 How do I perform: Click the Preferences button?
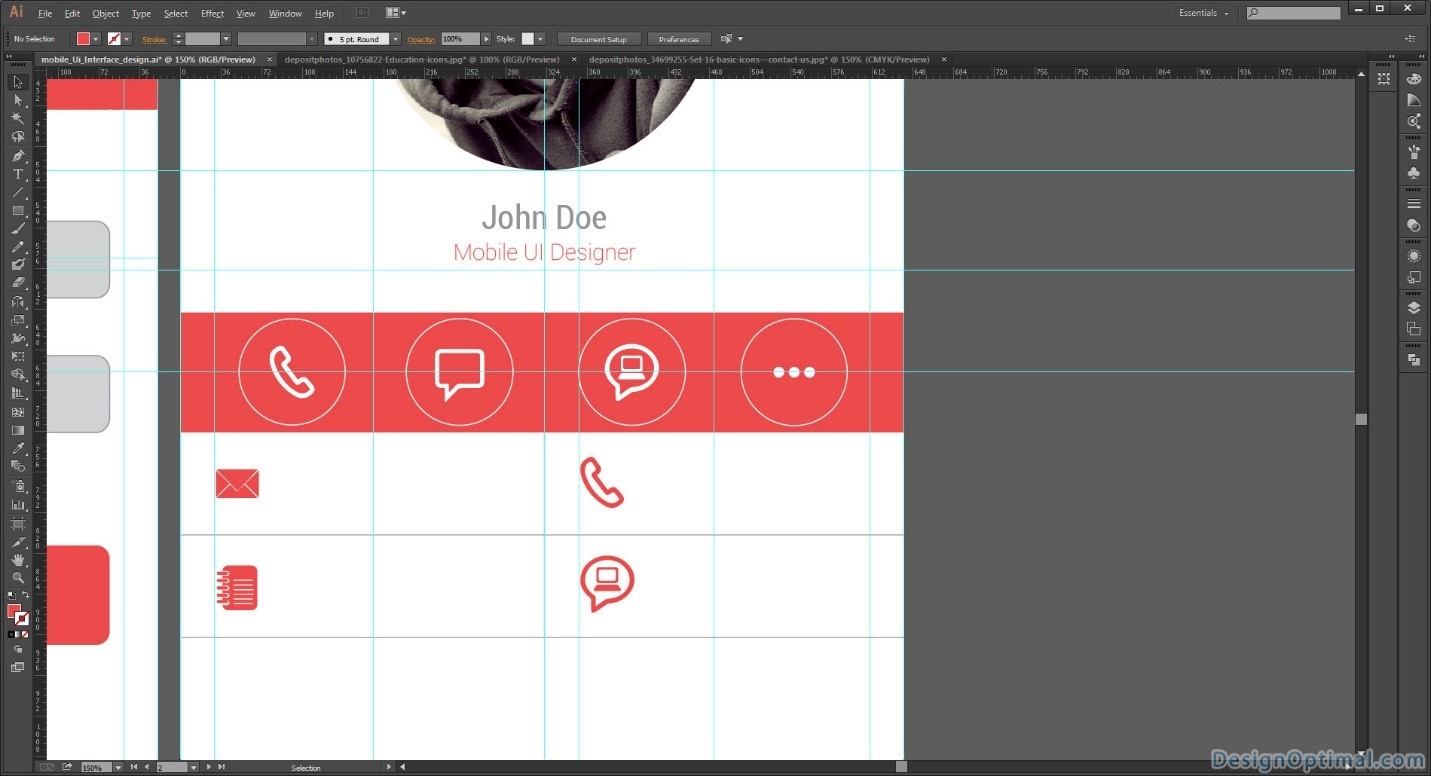(679, 39)
